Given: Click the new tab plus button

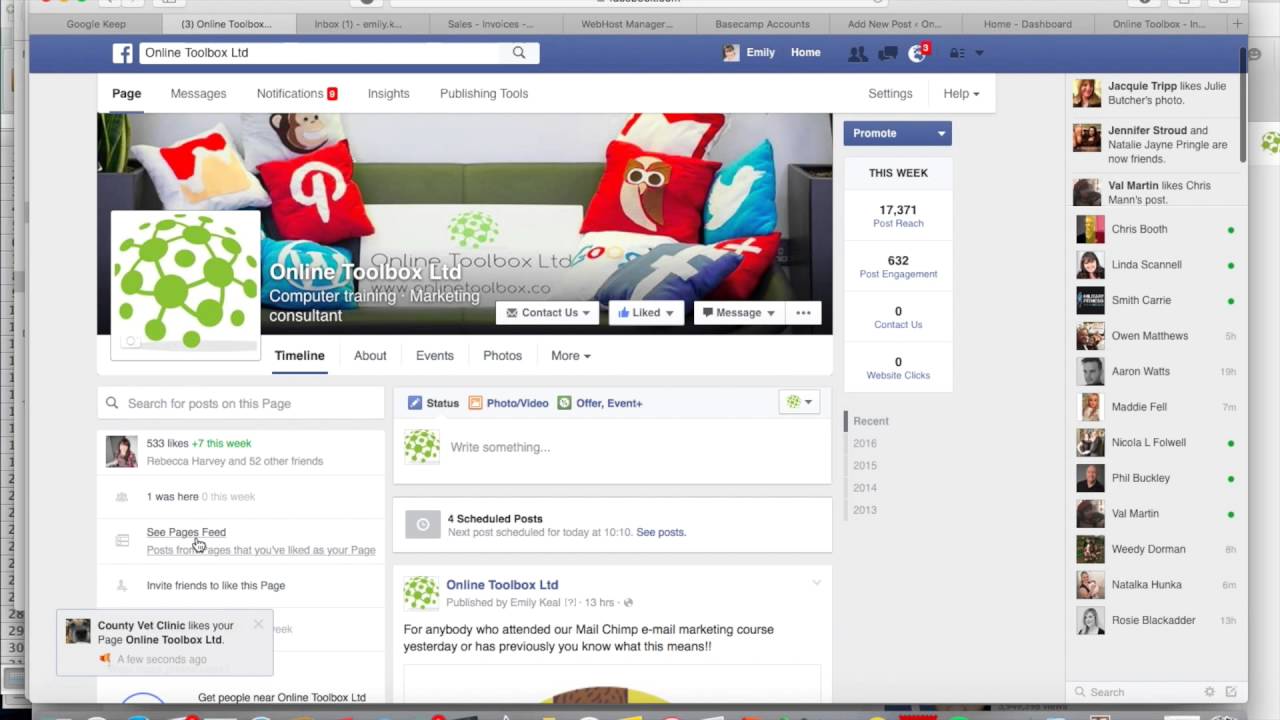Looking at the screenshot, I should [x=1238, y=24].
